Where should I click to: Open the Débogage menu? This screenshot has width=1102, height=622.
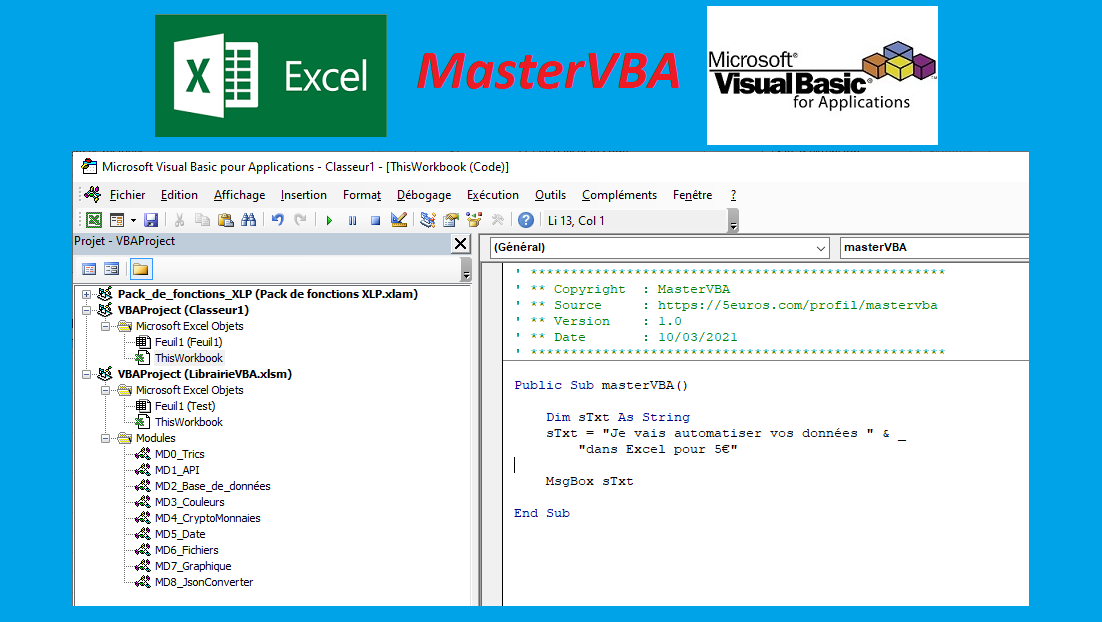click(424, 195)
